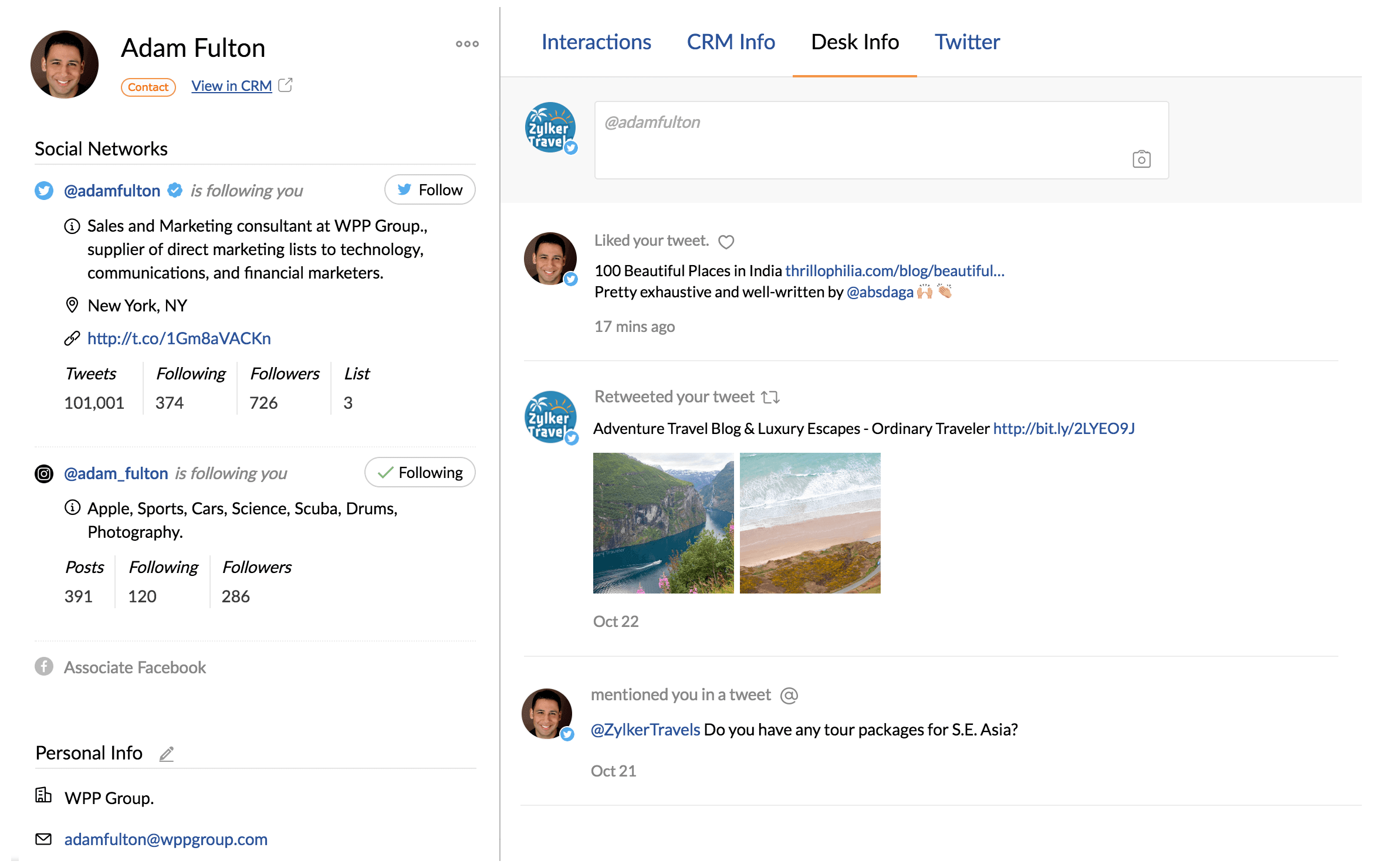Open the fjord landscape photo thumbnail
The width and height of the screenshot is (1373, 868).
pos(664,523)
